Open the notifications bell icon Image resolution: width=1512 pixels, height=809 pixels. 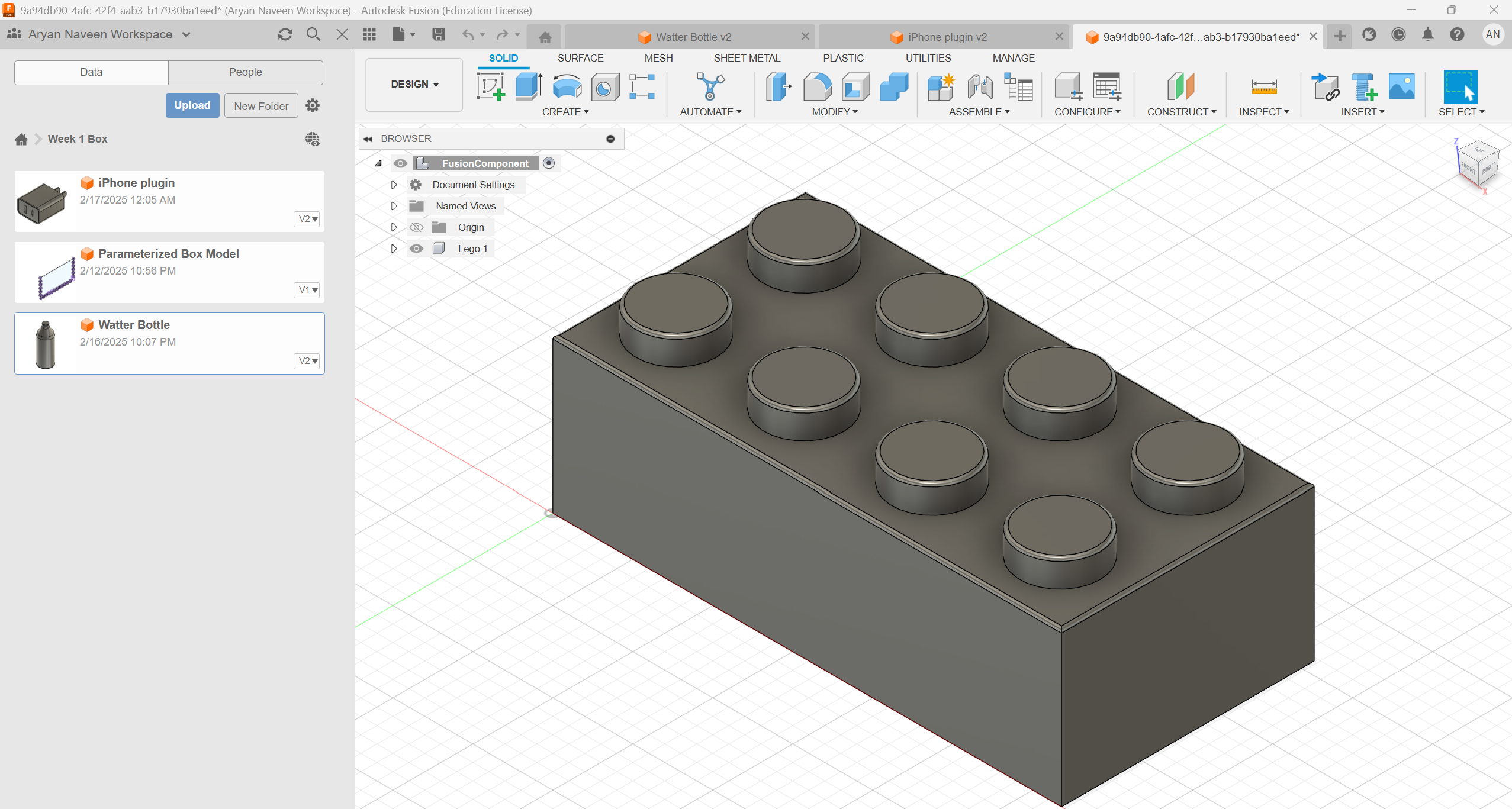1428,34
